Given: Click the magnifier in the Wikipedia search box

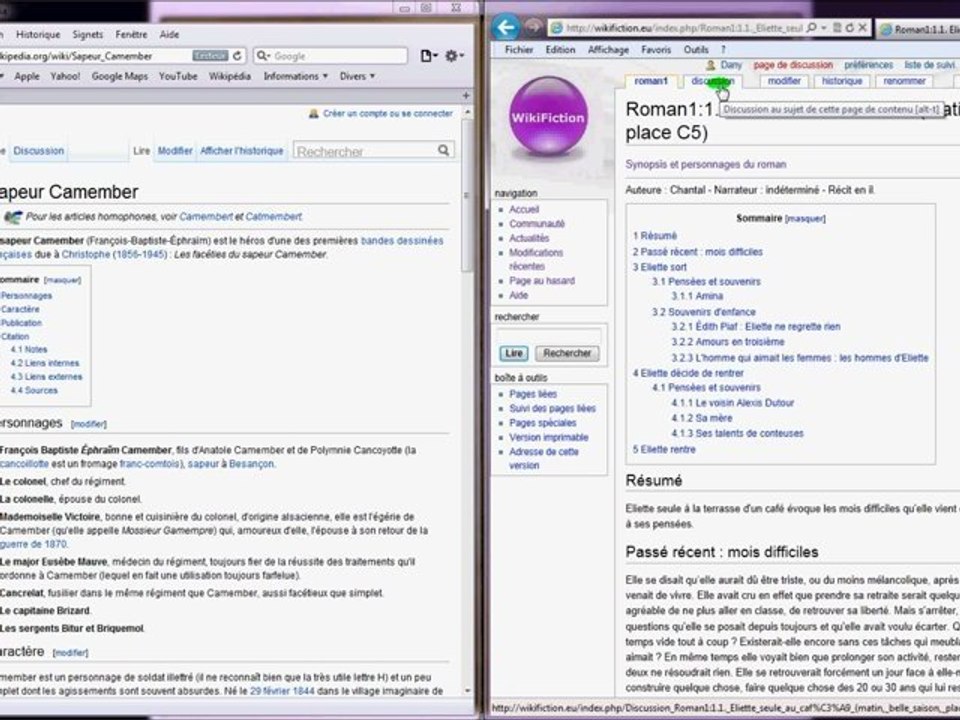Looking at the screenshot, I should pyautogui.click(x=443, y=150).
